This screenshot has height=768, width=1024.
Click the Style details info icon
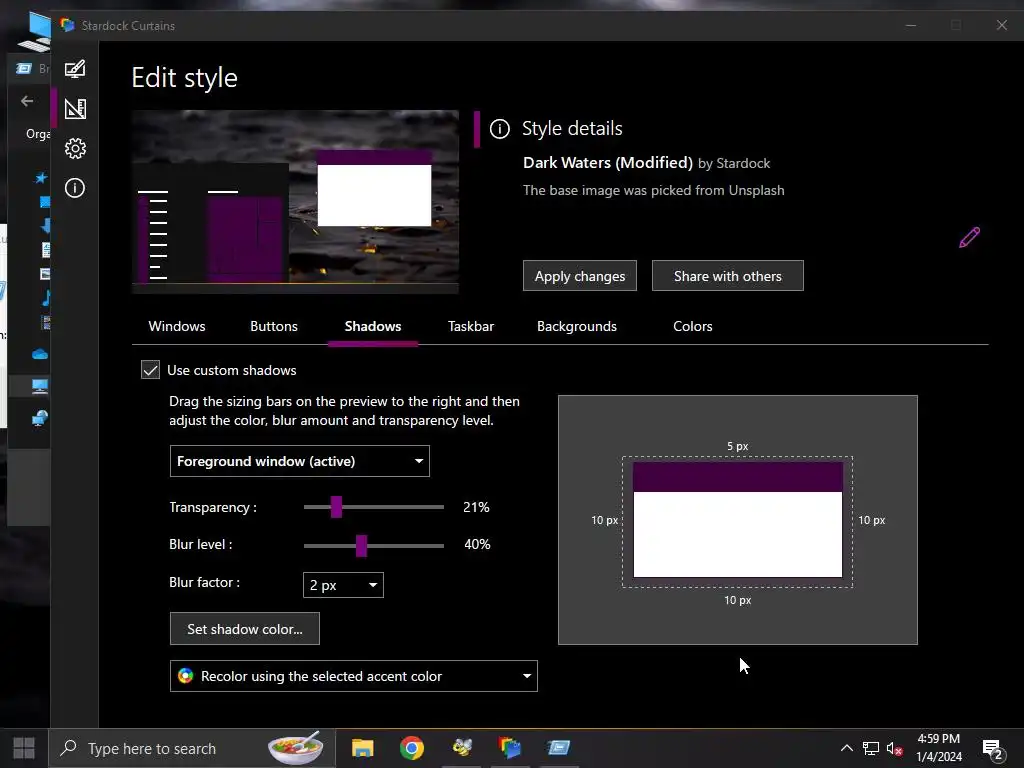500,129
